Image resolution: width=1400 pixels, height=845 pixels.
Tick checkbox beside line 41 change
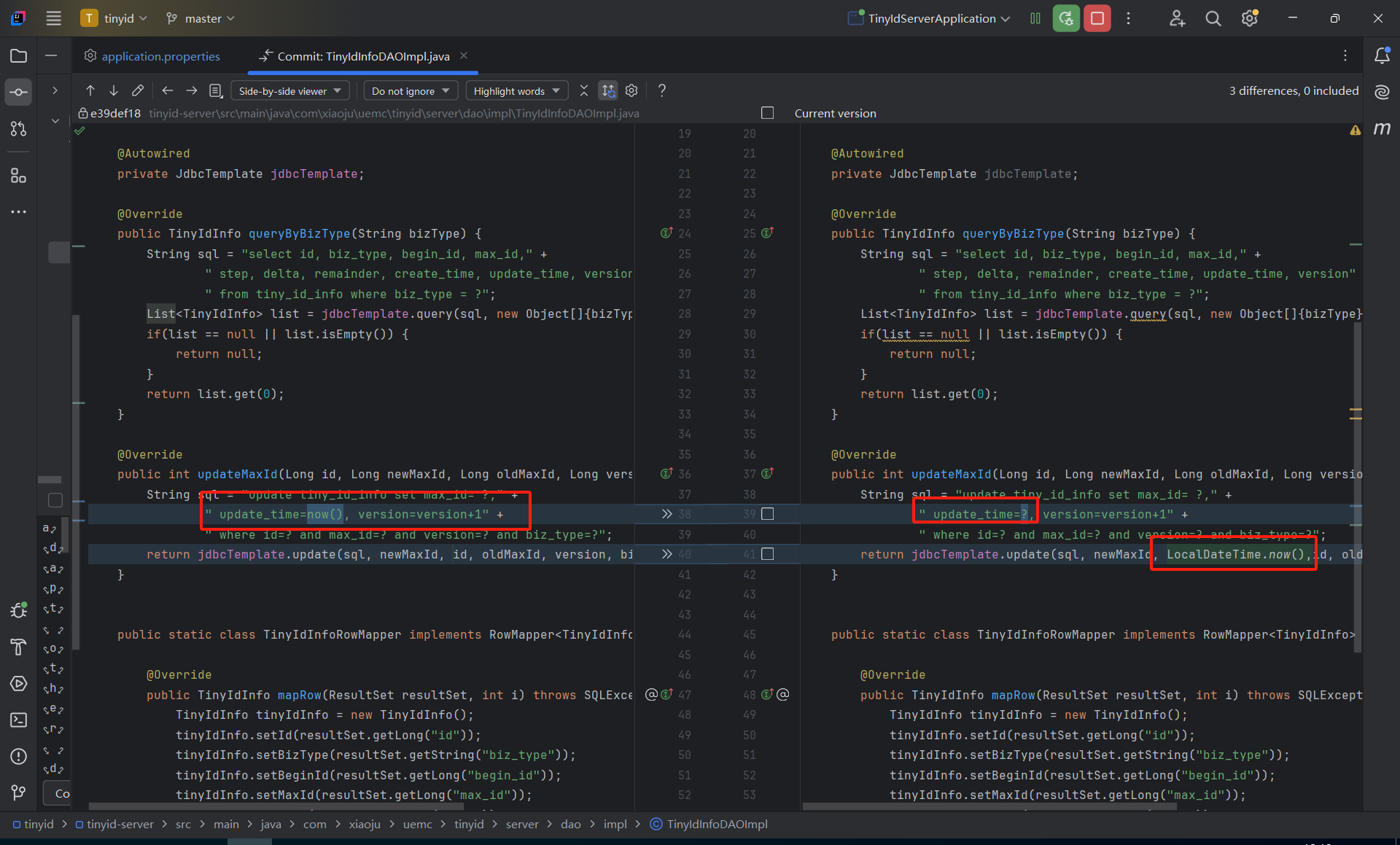[767, 554]
